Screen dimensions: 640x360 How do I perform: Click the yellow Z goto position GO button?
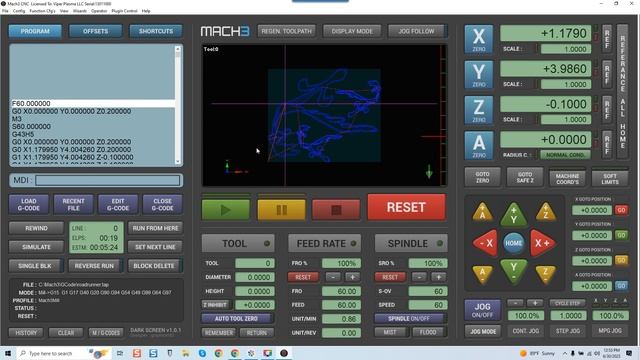pos(621,260)
